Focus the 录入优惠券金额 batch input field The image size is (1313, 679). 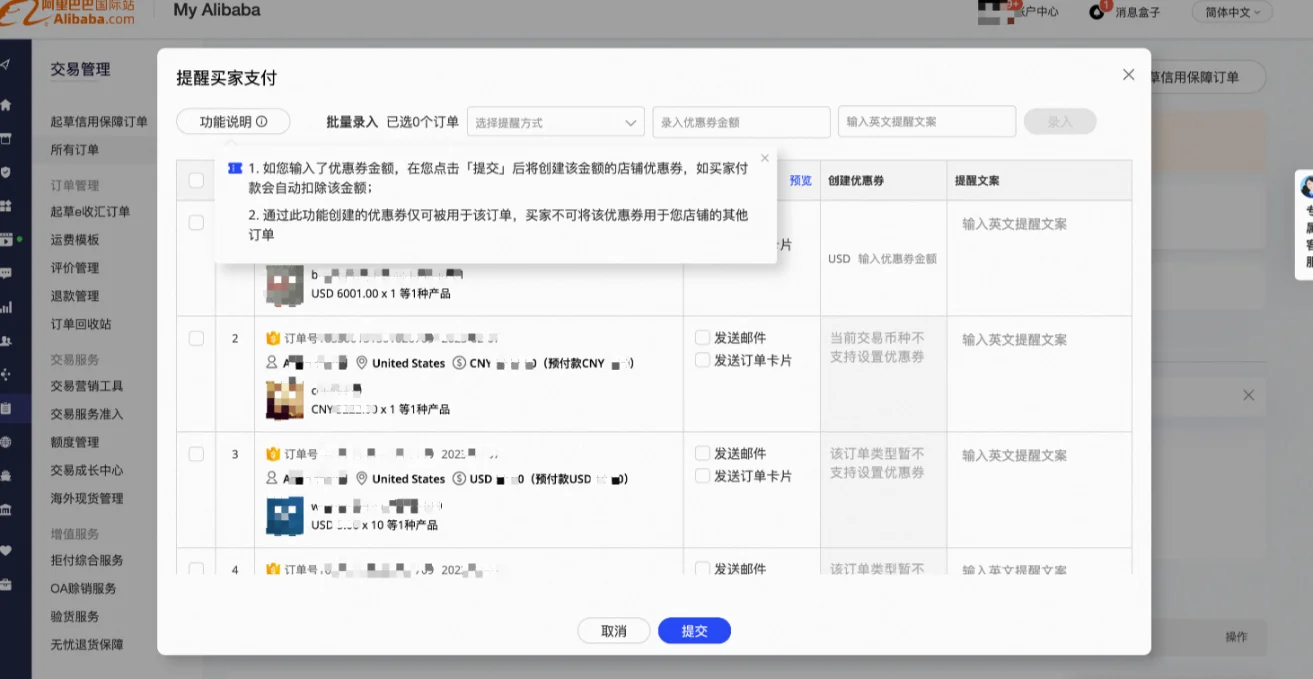point(741,122)
